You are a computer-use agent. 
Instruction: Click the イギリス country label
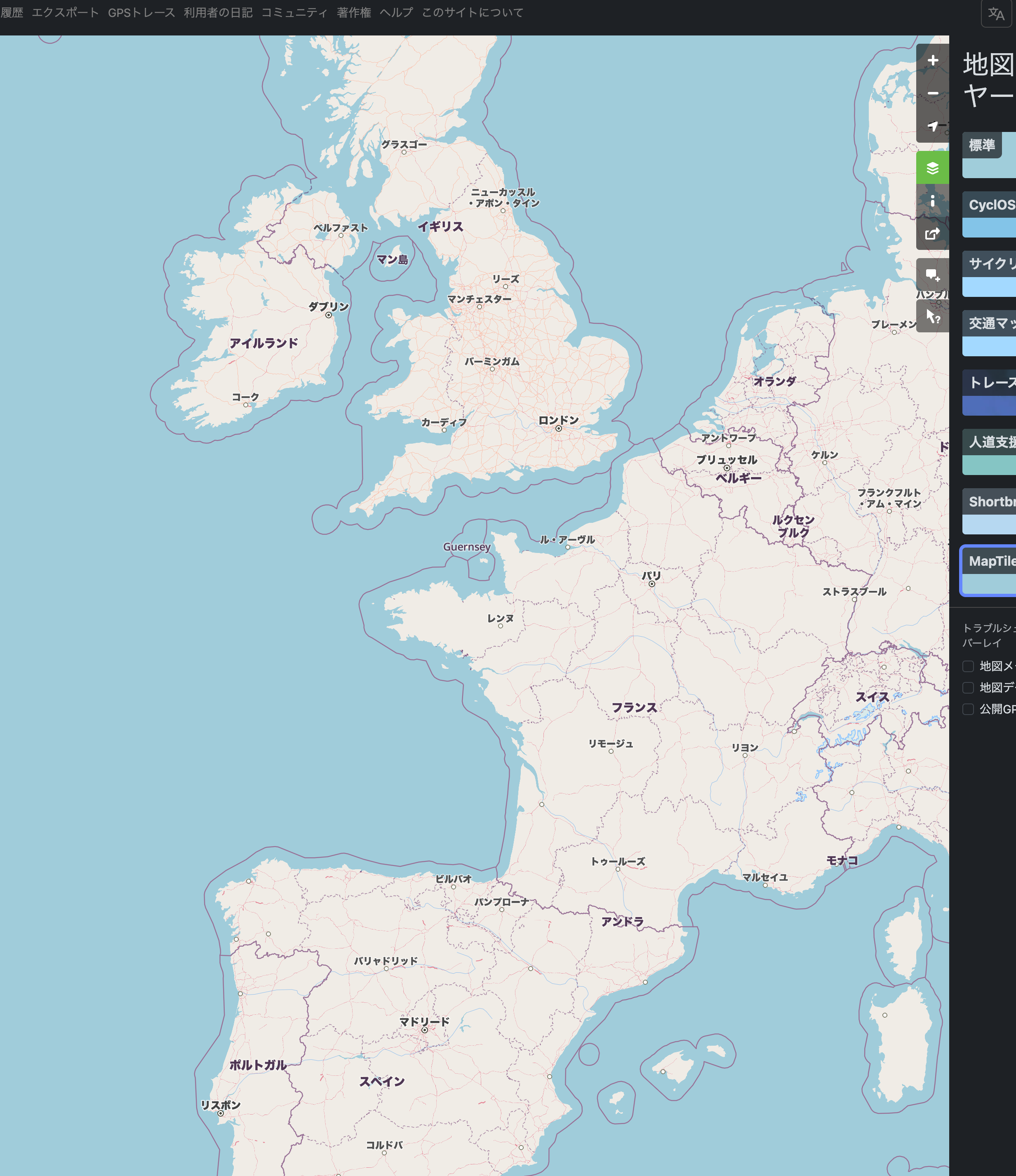pos(441,226)
